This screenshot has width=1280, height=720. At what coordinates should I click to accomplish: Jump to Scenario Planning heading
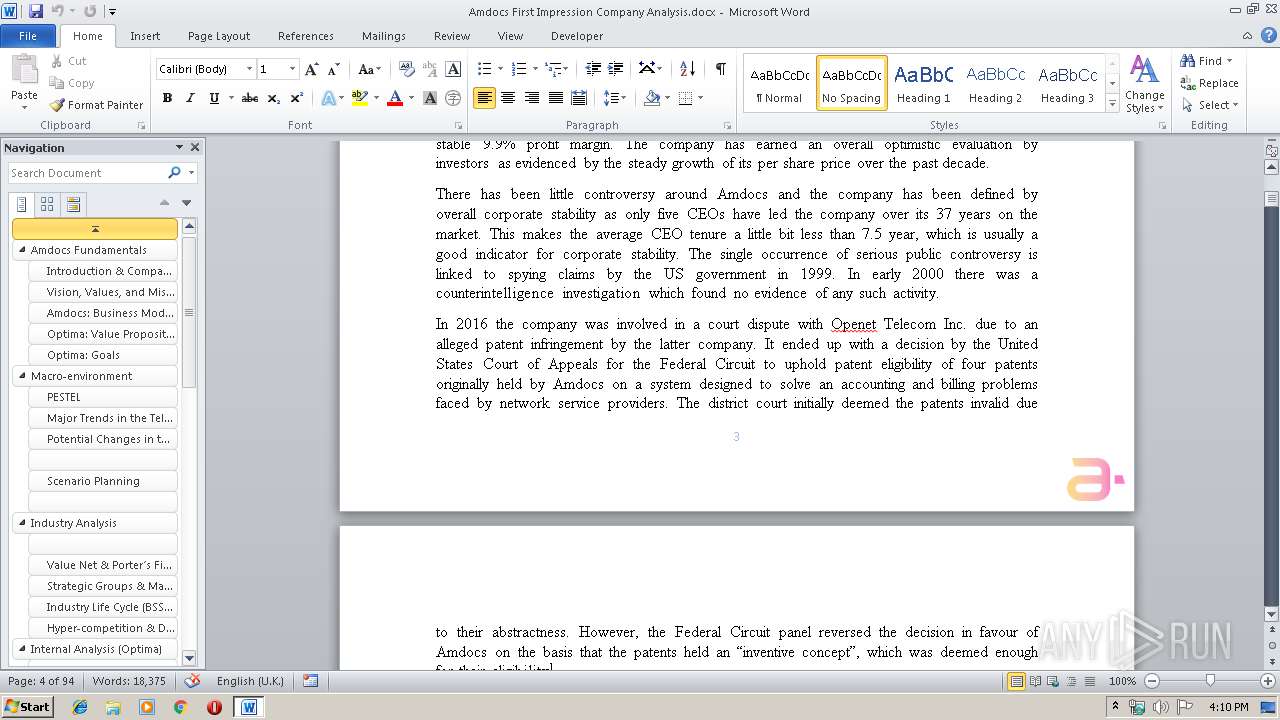[x=103, y=481]
